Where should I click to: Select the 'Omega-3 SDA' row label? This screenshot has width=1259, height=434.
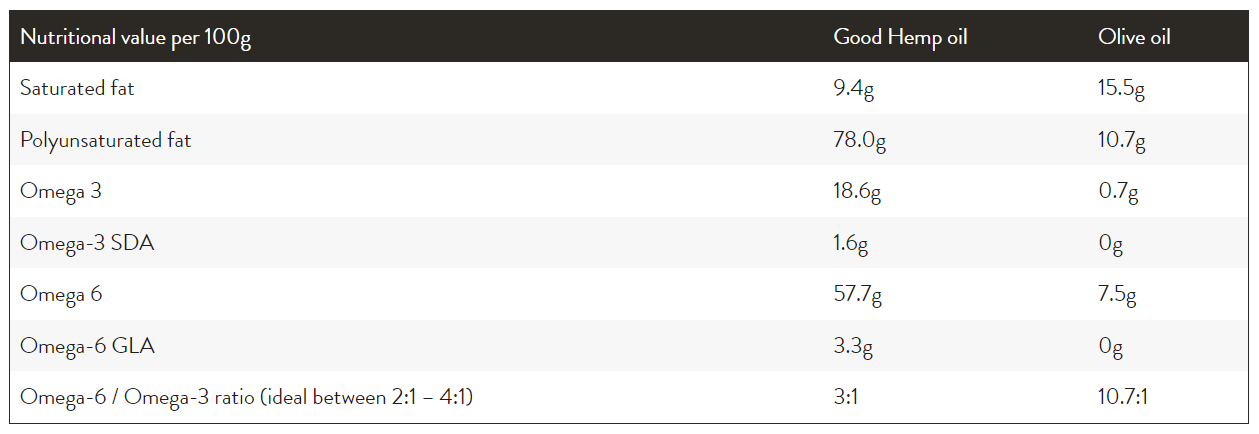coord(87,243)
